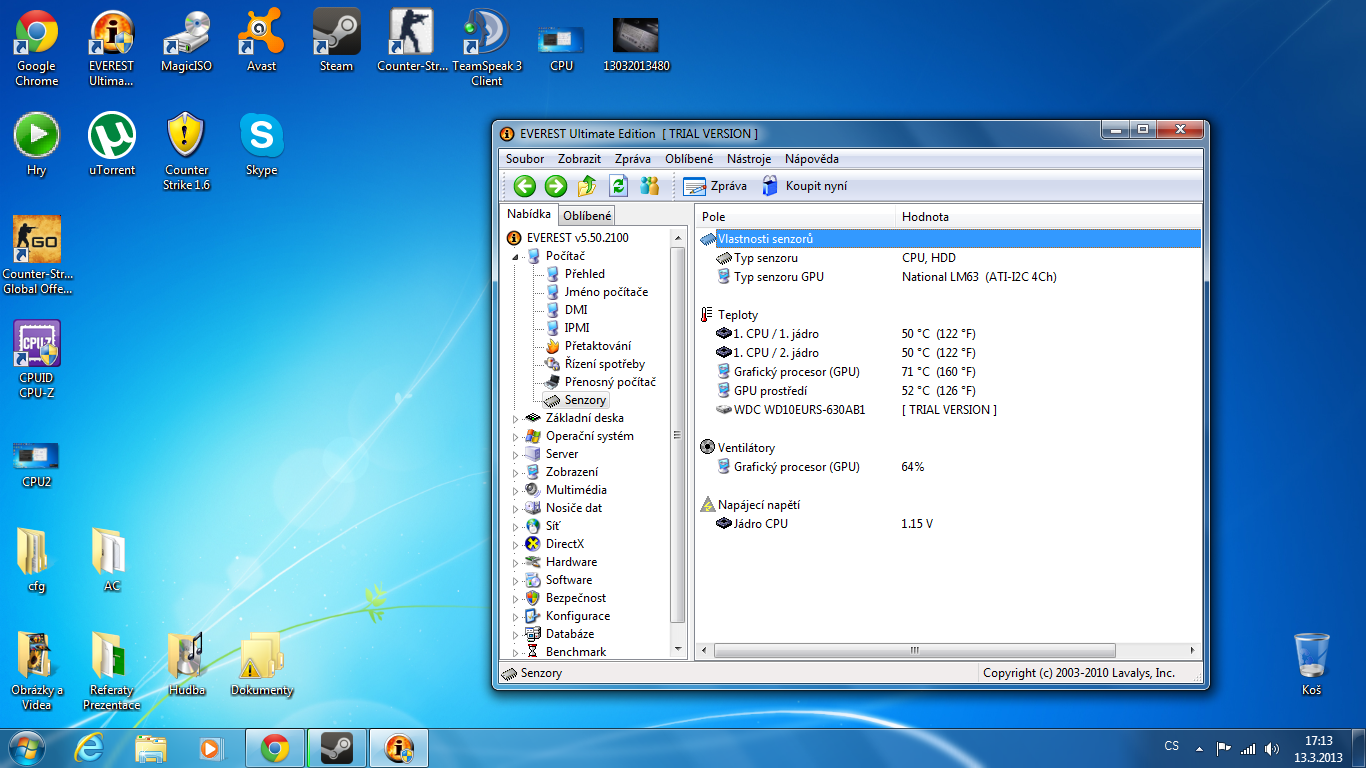Select the Vlastnosti senzorů row
Viewport: 1366px width, 768px height.
[x=949, y=239]
